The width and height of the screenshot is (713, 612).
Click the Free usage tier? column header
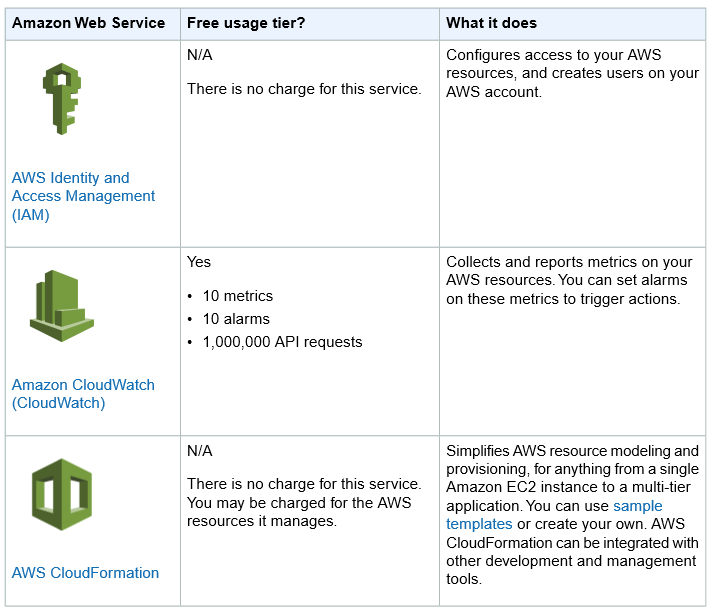click(x=246, y=23)
